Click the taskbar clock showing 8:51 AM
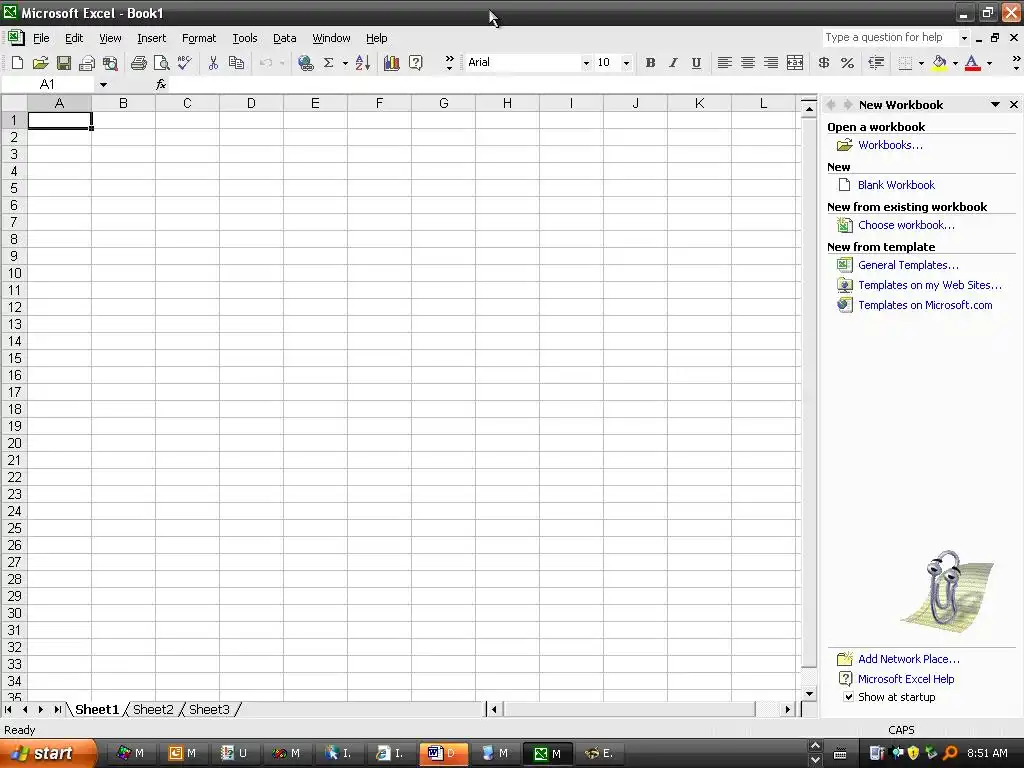 987,753
